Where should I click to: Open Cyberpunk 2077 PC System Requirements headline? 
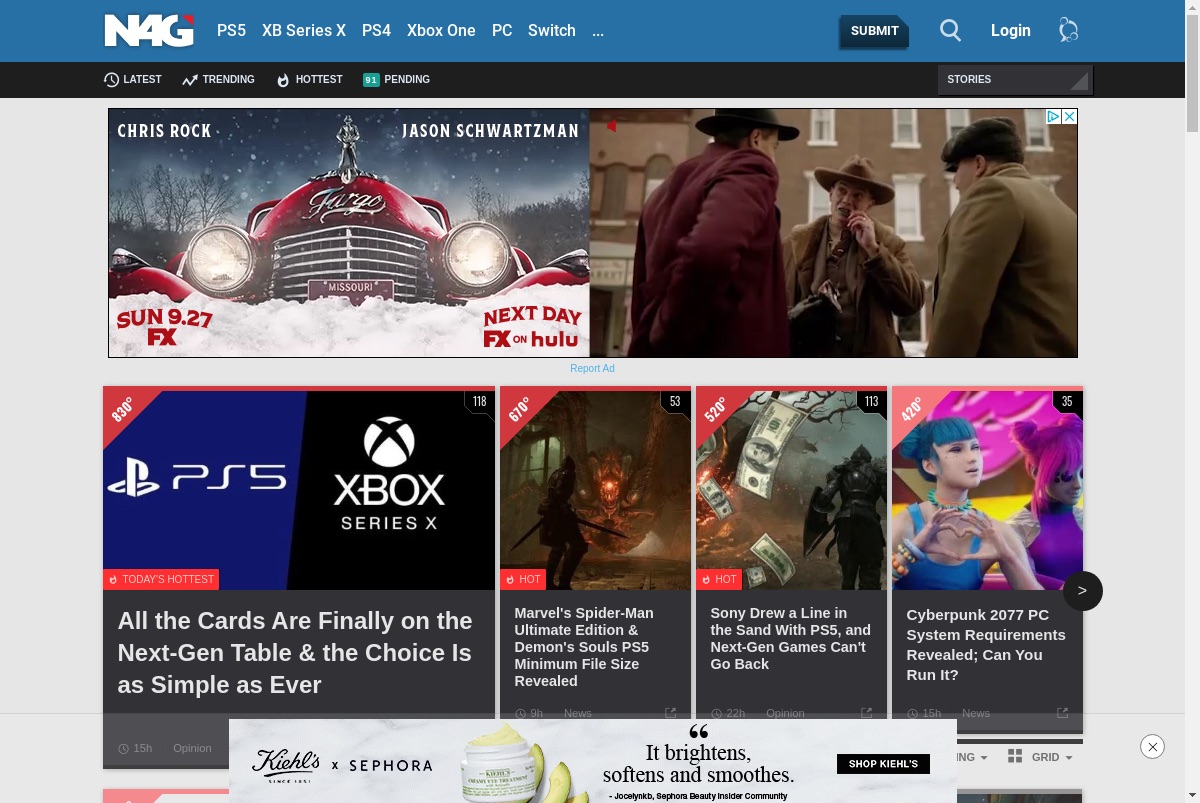(x=986, y=645)
